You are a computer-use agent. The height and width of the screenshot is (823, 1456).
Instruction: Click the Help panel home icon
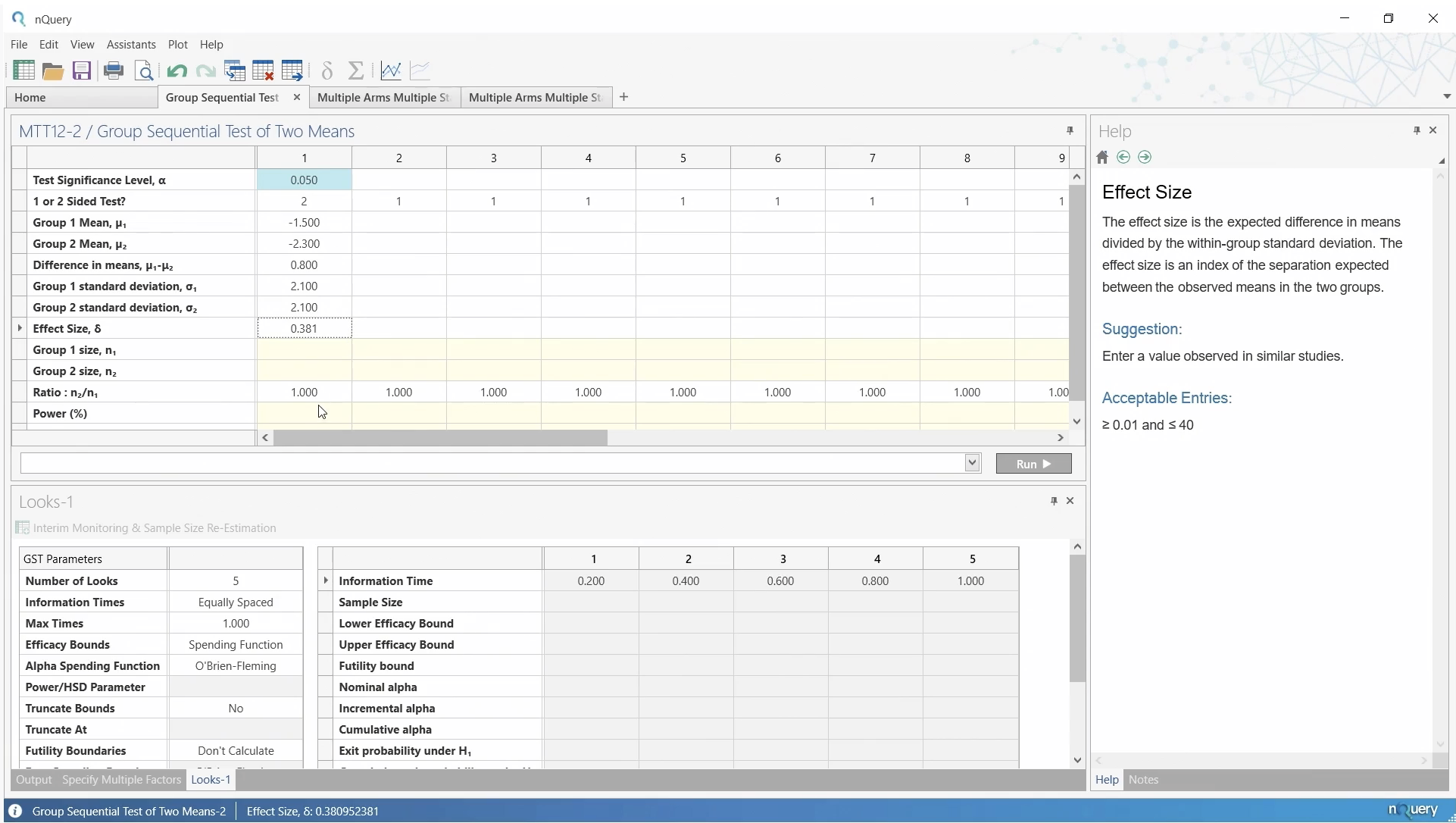[x=1102, y=157]
